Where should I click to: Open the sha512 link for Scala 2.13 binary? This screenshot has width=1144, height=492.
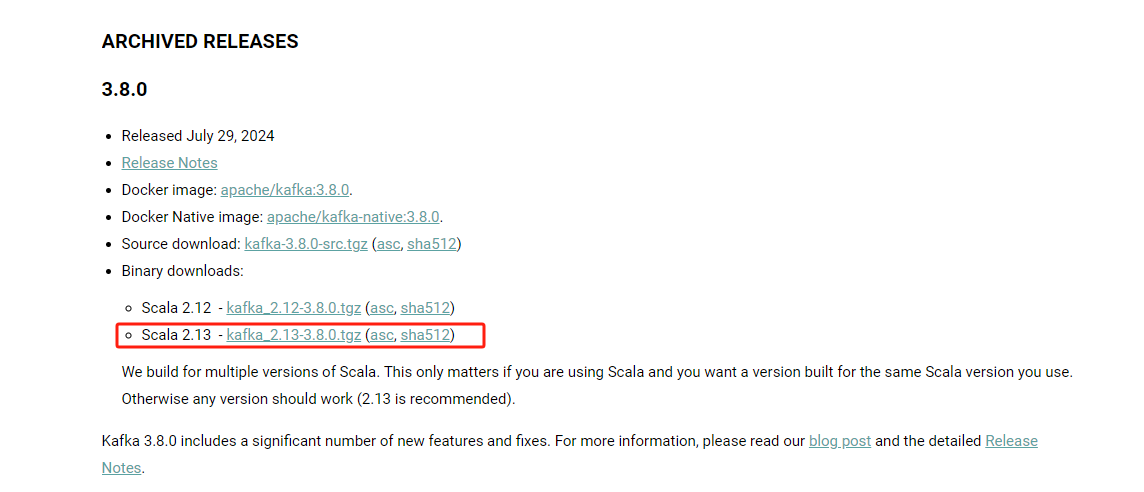(425, 335)
